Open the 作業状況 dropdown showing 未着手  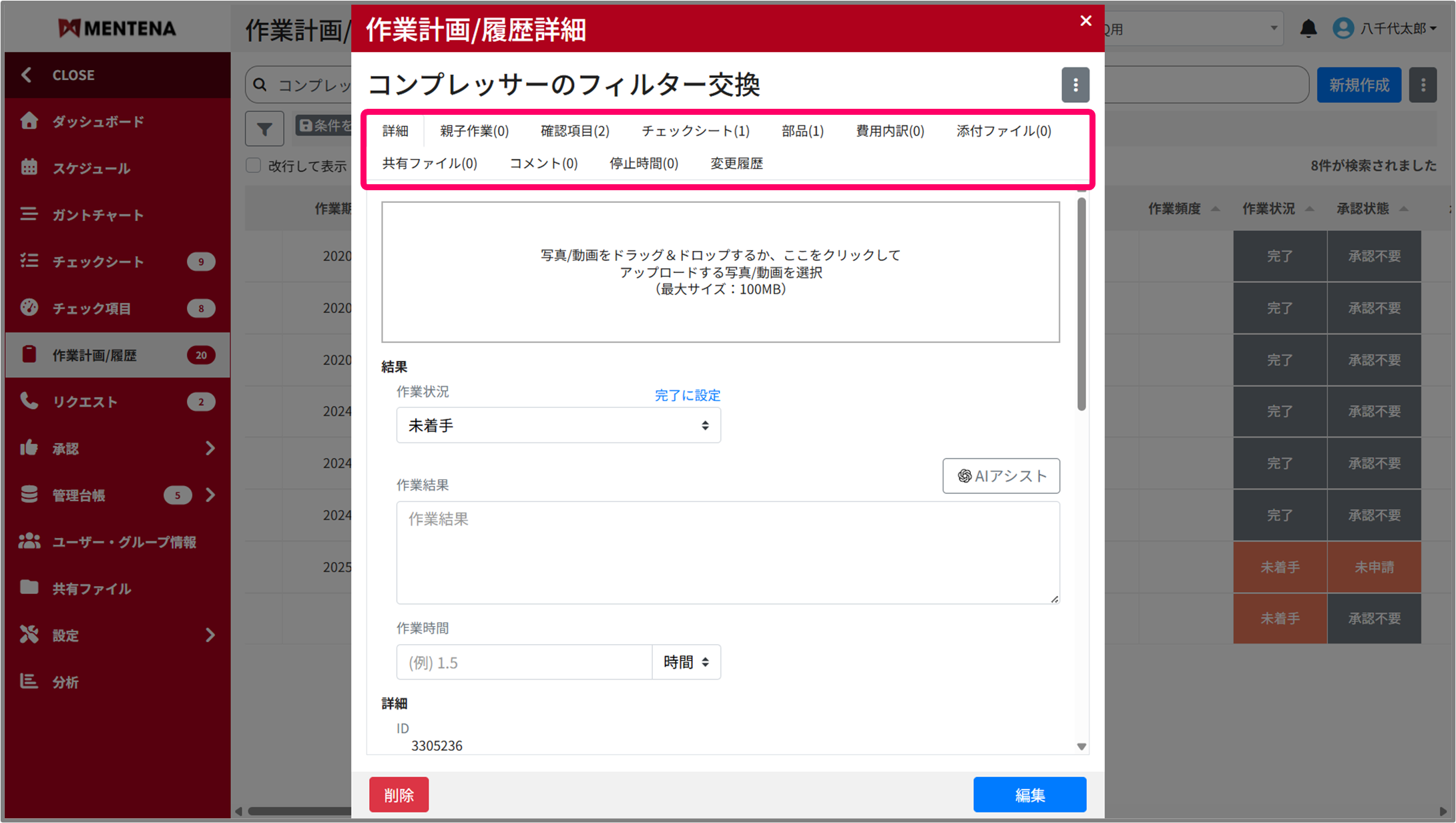pyautogui.click(x=558, y=425)
